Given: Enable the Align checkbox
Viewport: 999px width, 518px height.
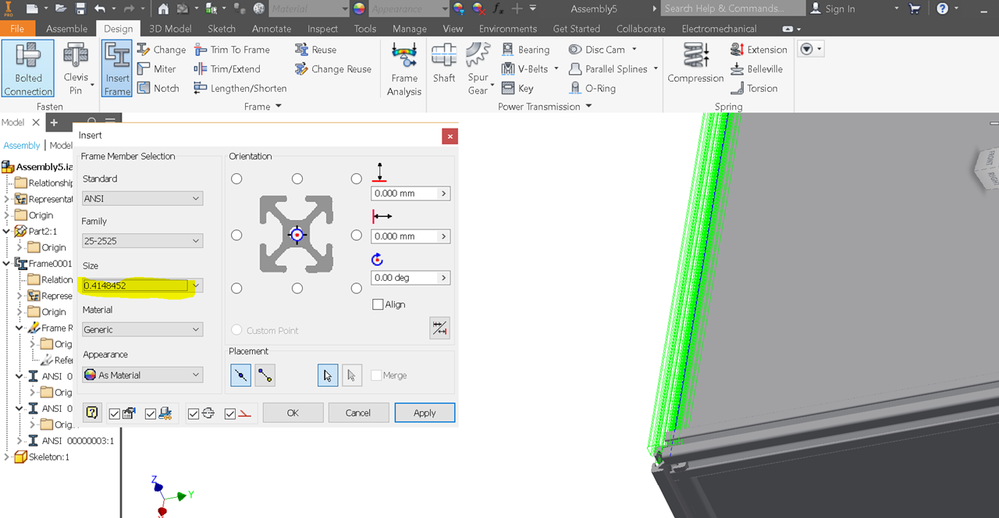Looking at the screenshot, I should click(378, 305).
